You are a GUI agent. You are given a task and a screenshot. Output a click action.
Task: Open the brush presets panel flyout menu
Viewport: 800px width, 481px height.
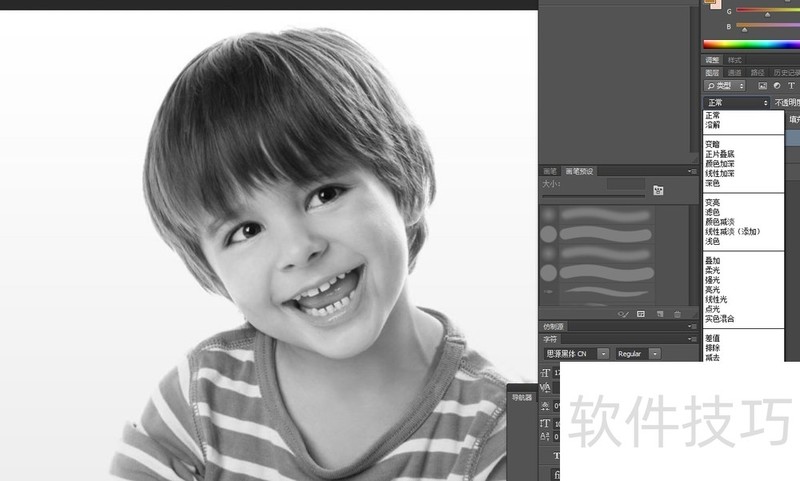(692, 171)
